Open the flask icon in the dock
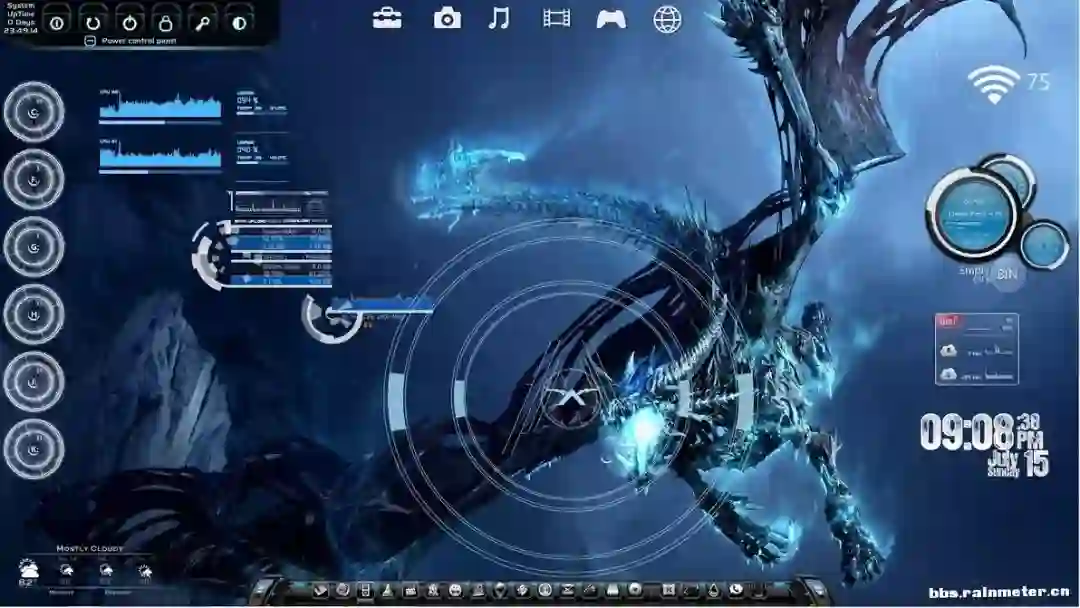Viewport: 1080px width, 608px height. (x=388, y=590)
